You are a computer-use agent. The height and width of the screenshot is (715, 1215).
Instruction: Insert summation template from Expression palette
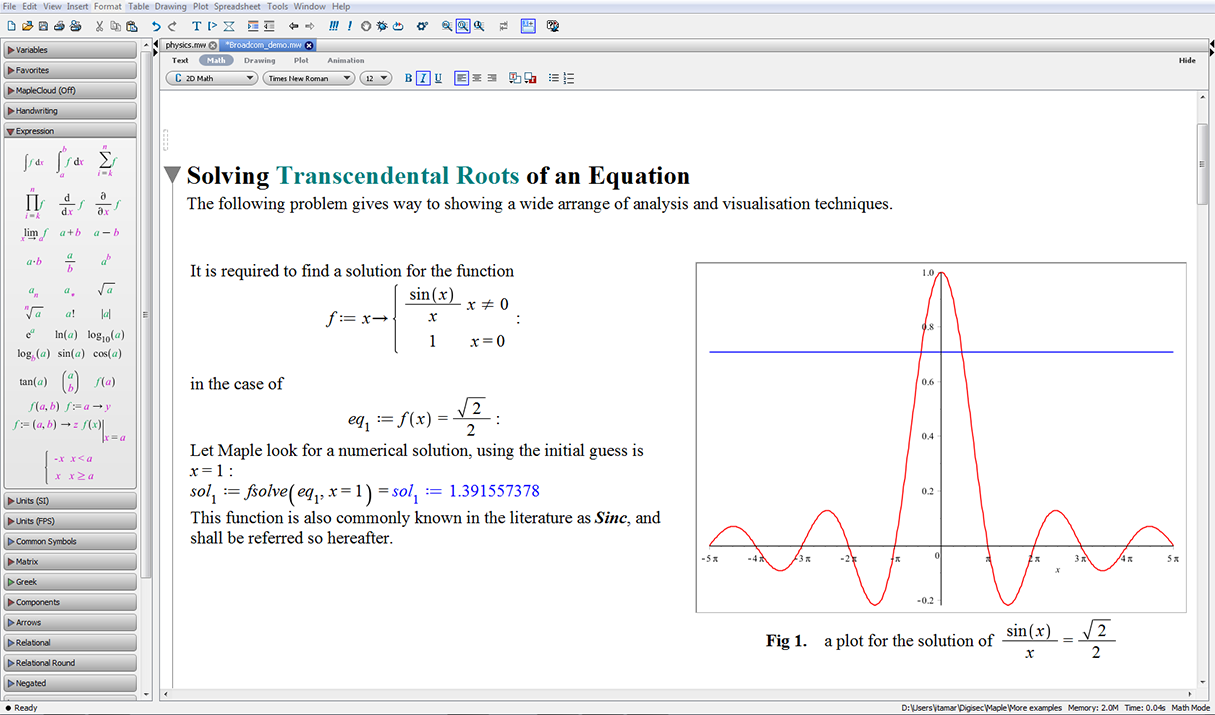106,162
